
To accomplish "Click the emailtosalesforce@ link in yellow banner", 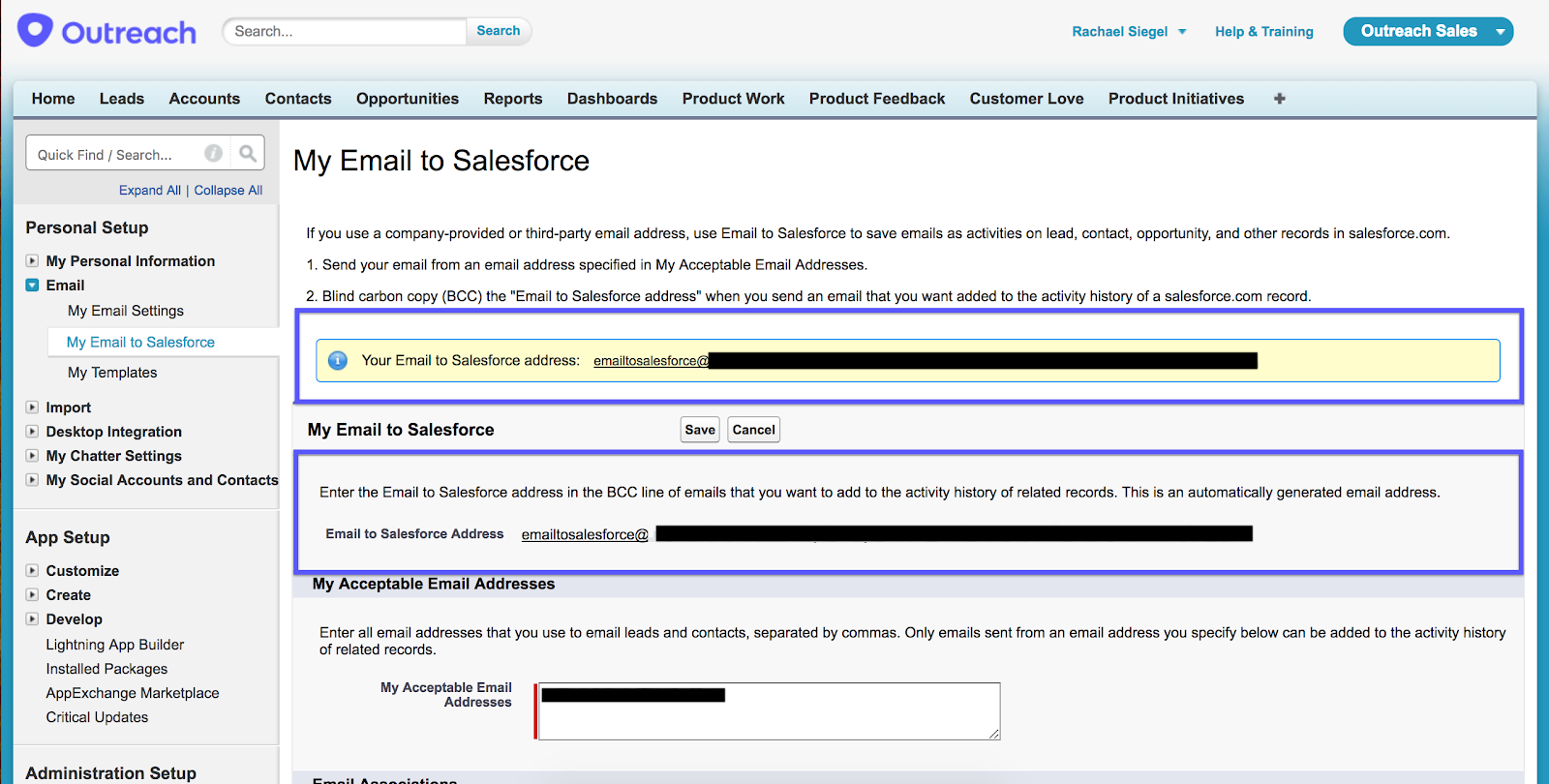I will pos(652,361).
